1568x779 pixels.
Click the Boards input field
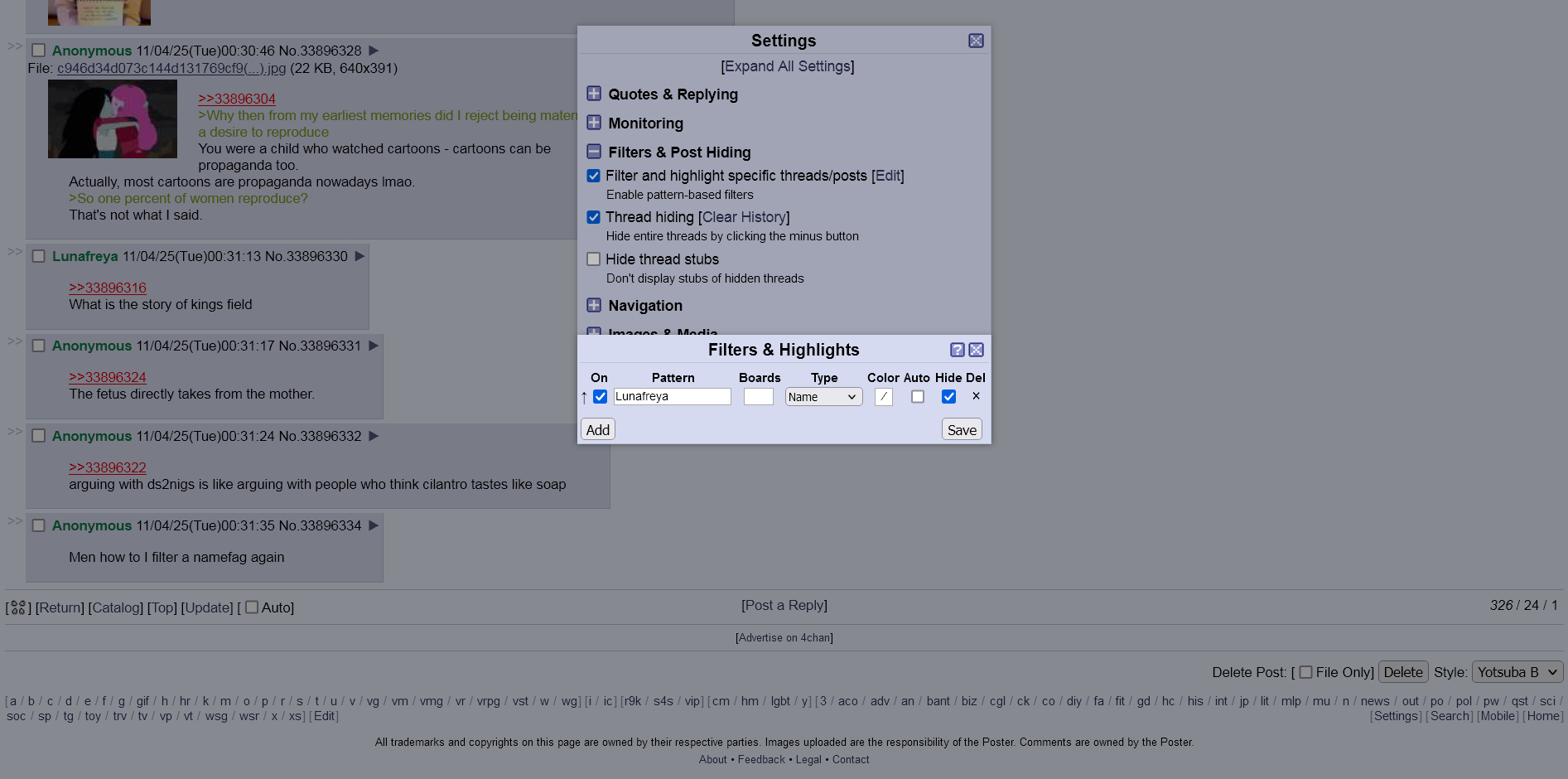pos(759,397)
